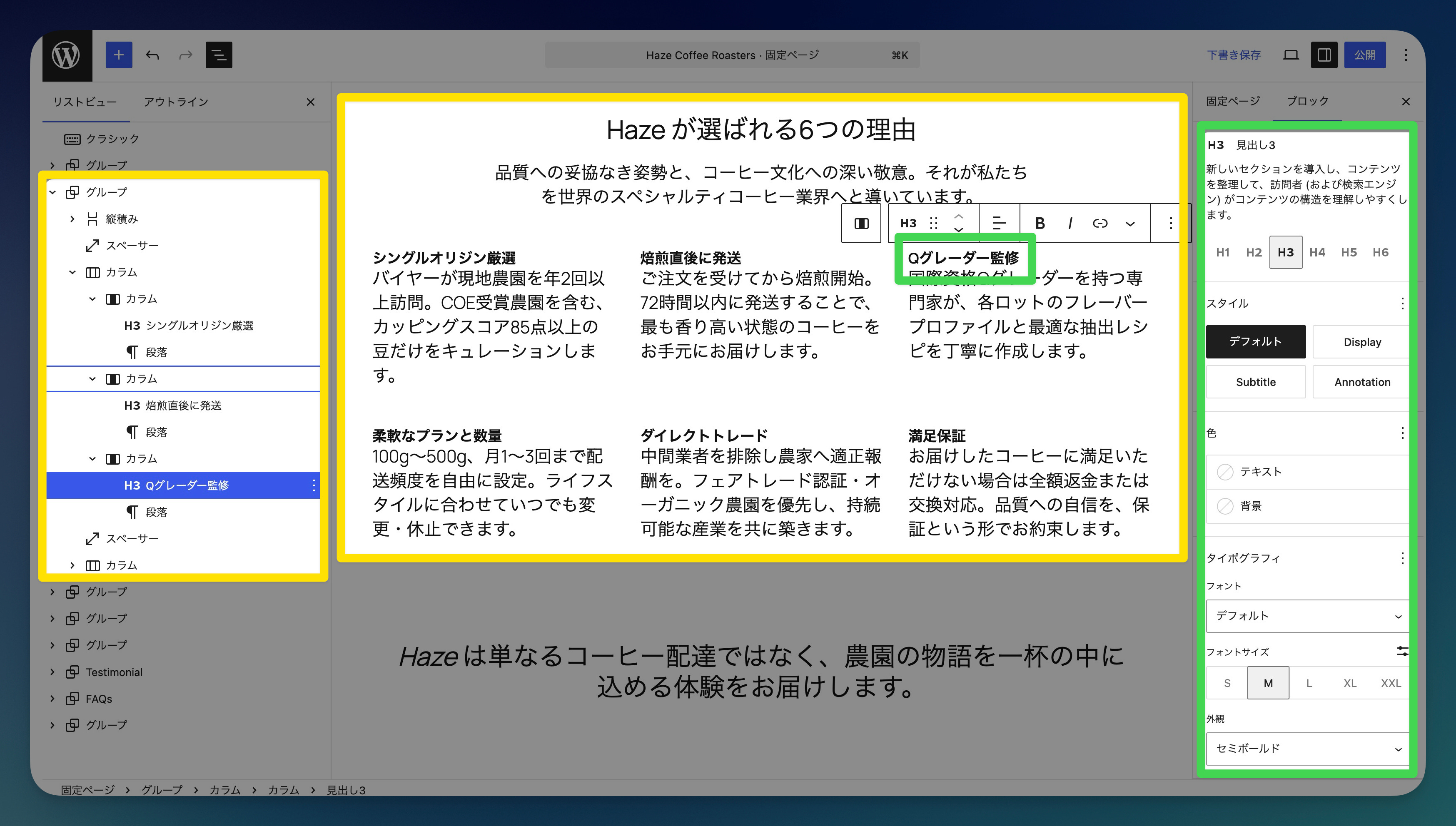
Task: Set heading level to H2
Action: coord(1254,252)
